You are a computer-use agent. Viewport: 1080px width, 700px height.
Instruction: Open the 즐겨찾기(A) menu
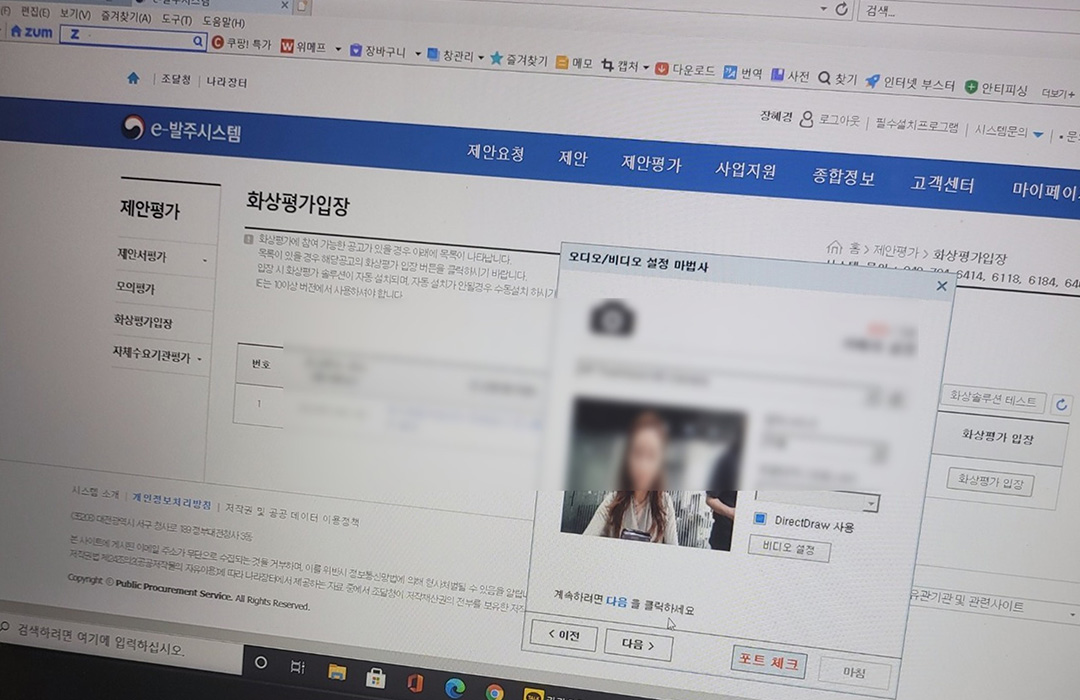[126, 17]
